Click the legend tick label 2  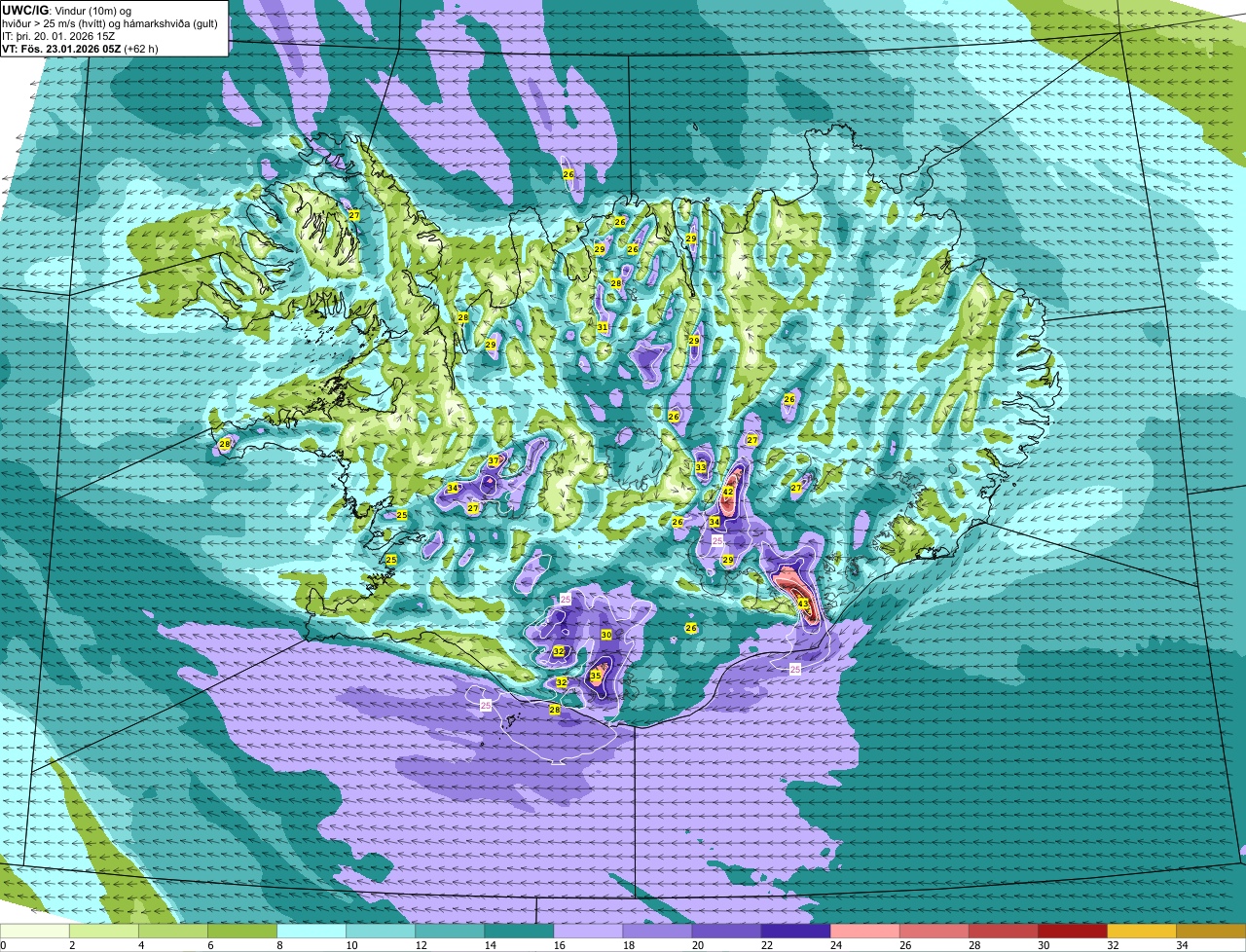72,945
